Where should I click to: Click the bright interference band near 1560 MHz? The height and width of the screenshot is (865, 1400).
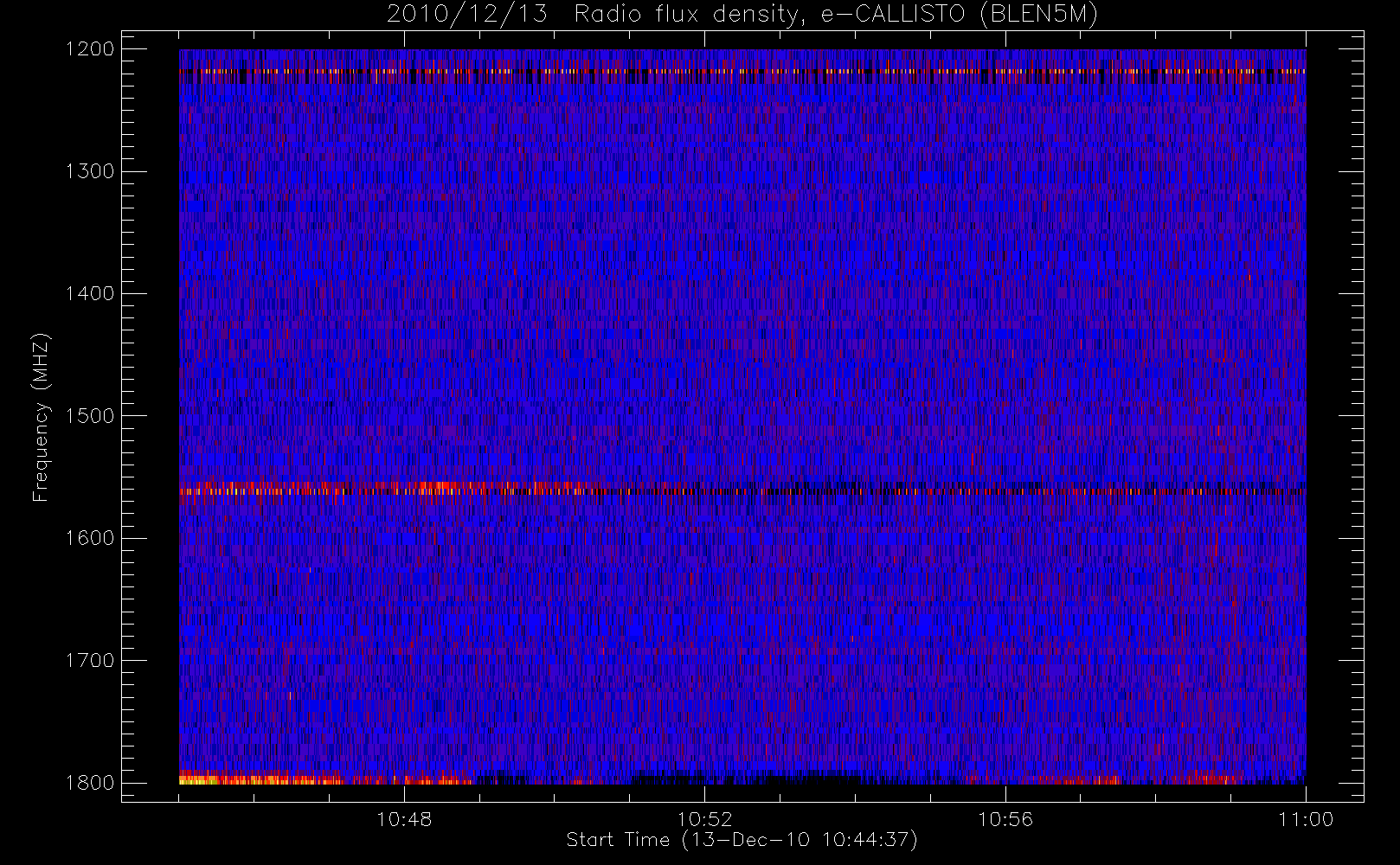click(742, 489)
